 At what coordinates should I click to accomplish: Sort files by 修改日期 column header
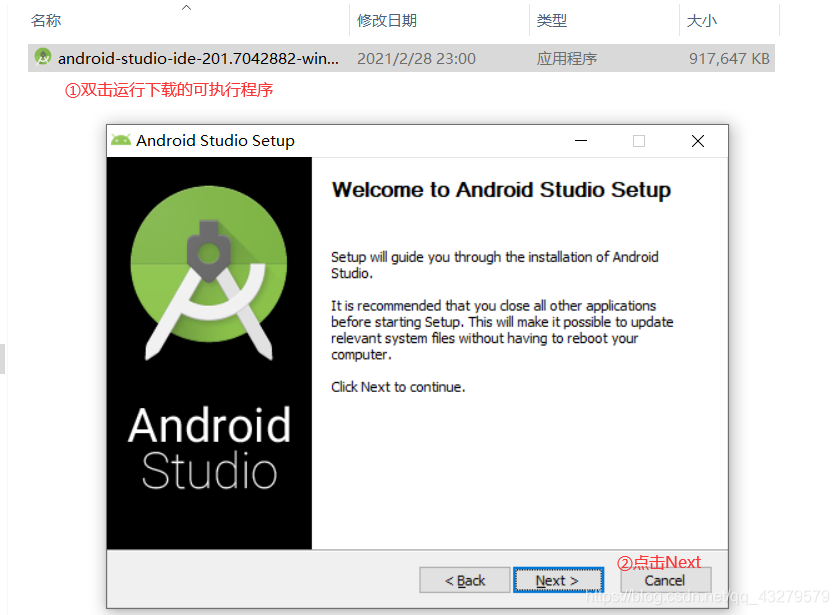click(387, 21)
